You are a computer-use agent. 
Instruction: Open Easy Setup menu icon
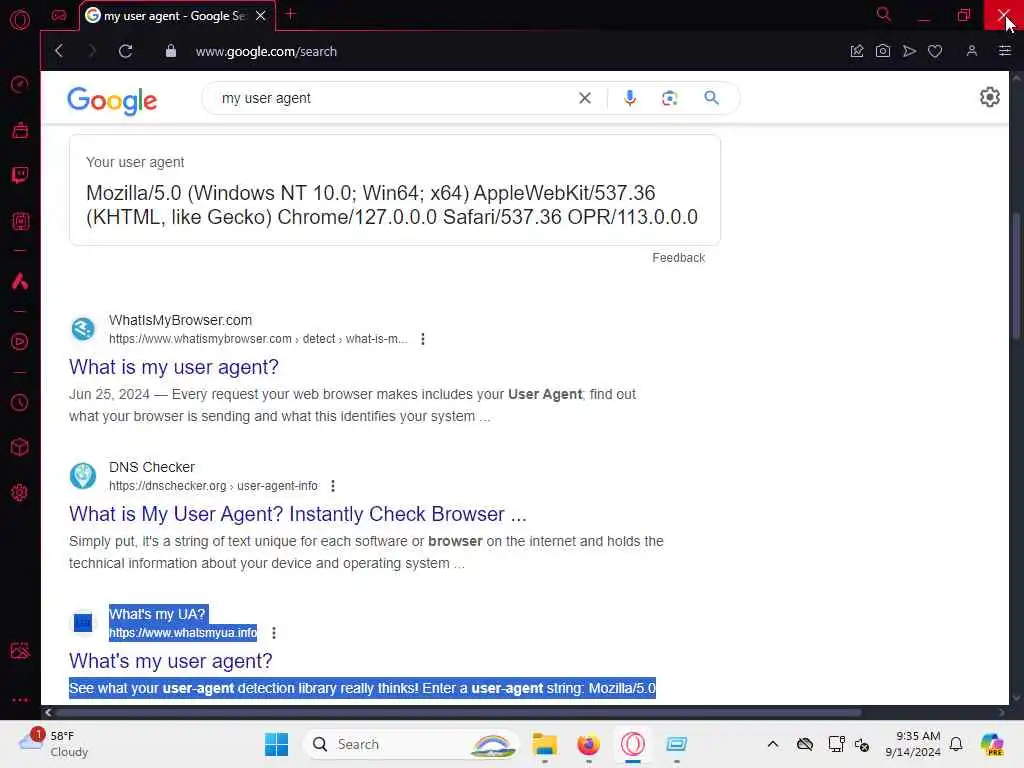point(1005,51)
